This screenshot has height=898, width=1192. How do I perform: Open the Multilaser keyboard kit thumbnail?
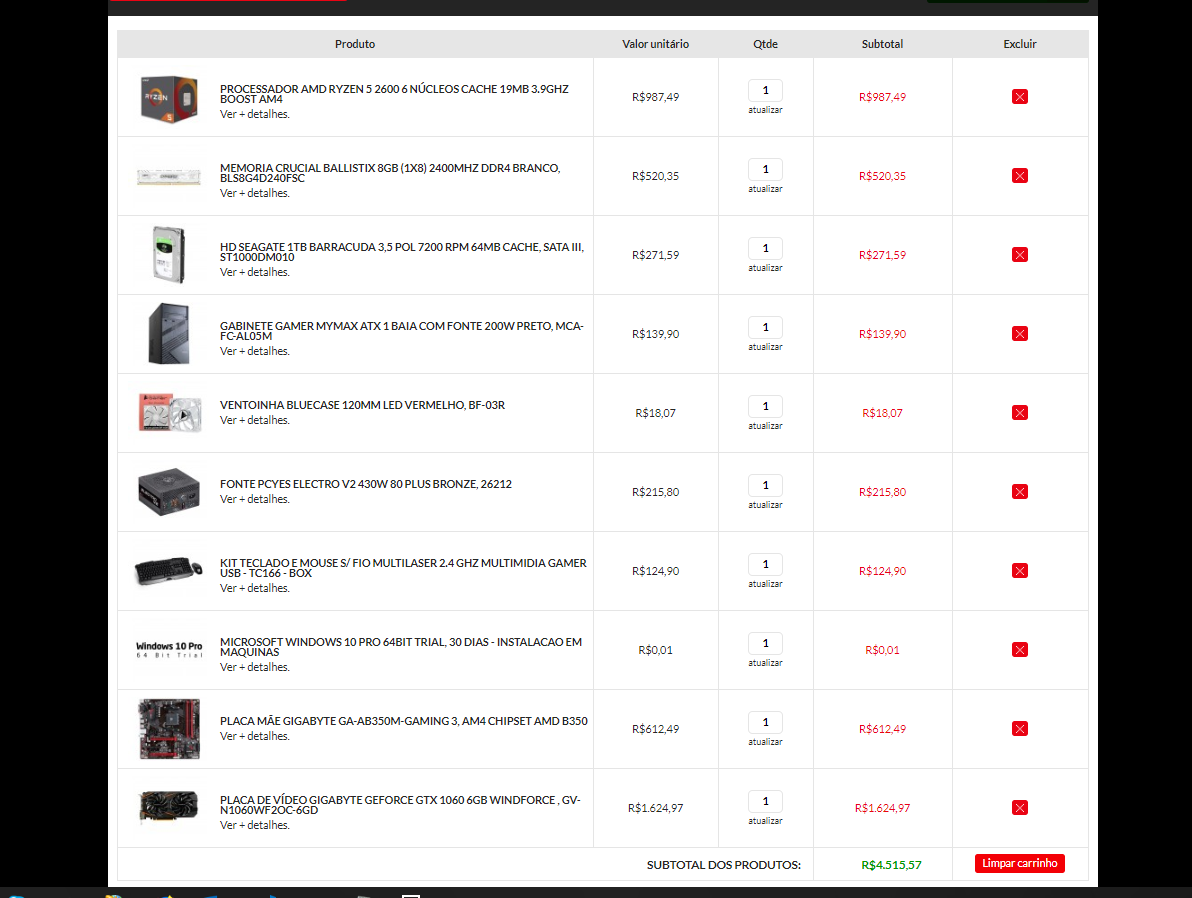[x=169, y=571]
